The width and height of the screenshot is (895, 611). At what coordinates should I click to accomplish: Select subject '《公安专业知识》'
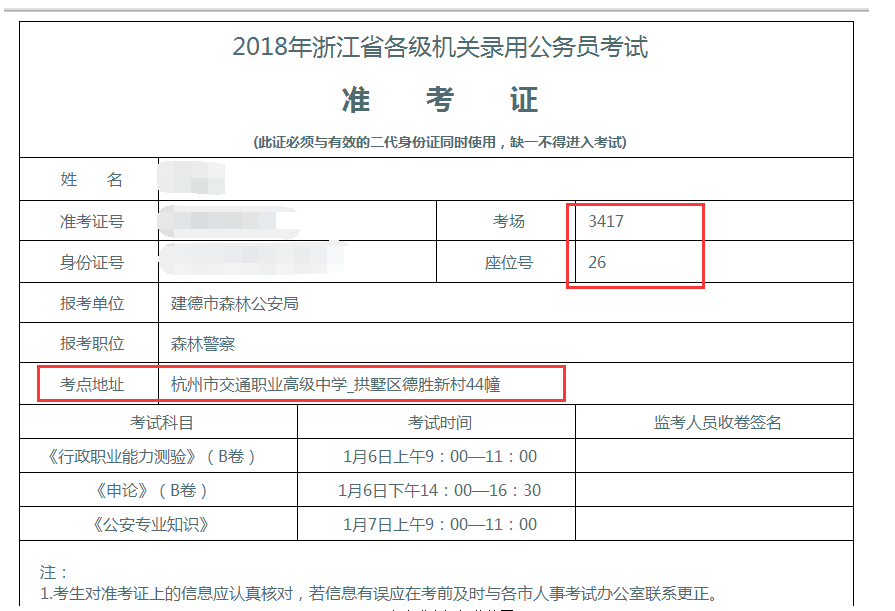pos(151,524)
